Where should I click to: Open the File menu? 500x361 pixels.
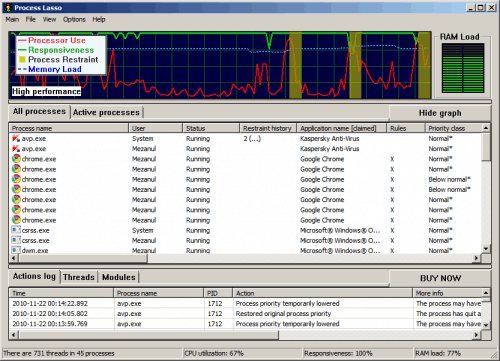(x=31, y=19)
